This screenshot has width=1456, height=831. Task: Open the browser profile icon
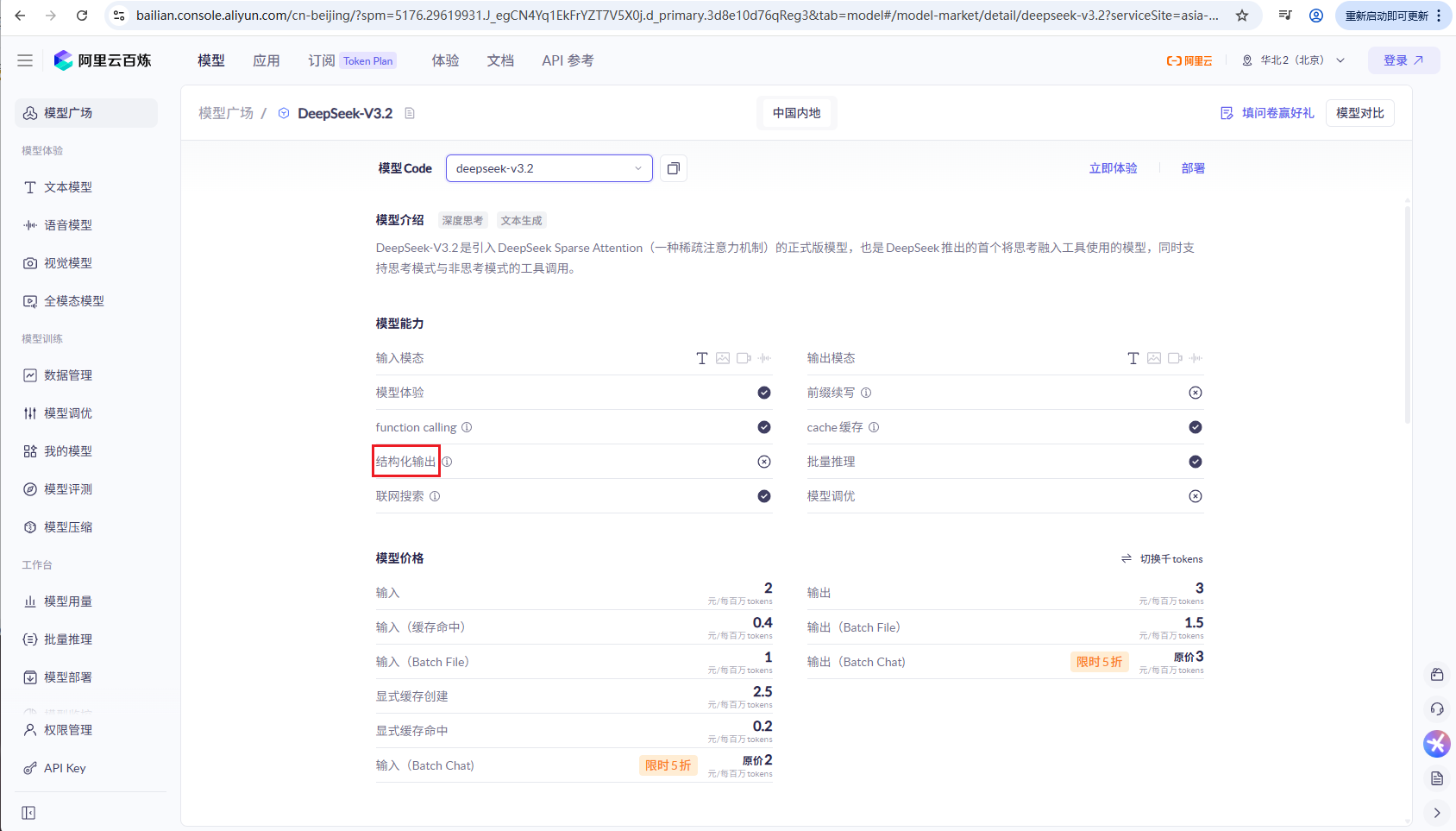pyautogui.click(x=1316, y=16)
